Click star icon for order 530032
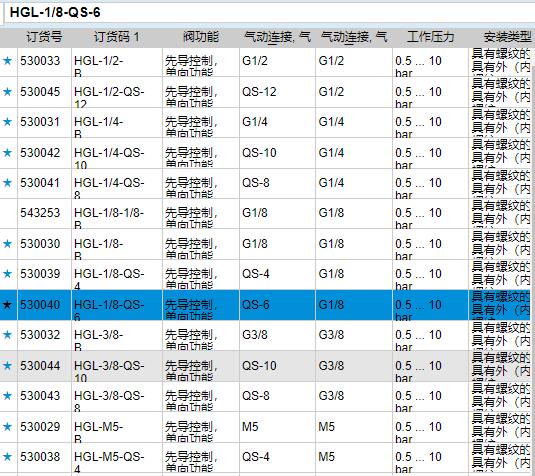 pos(8,335)
